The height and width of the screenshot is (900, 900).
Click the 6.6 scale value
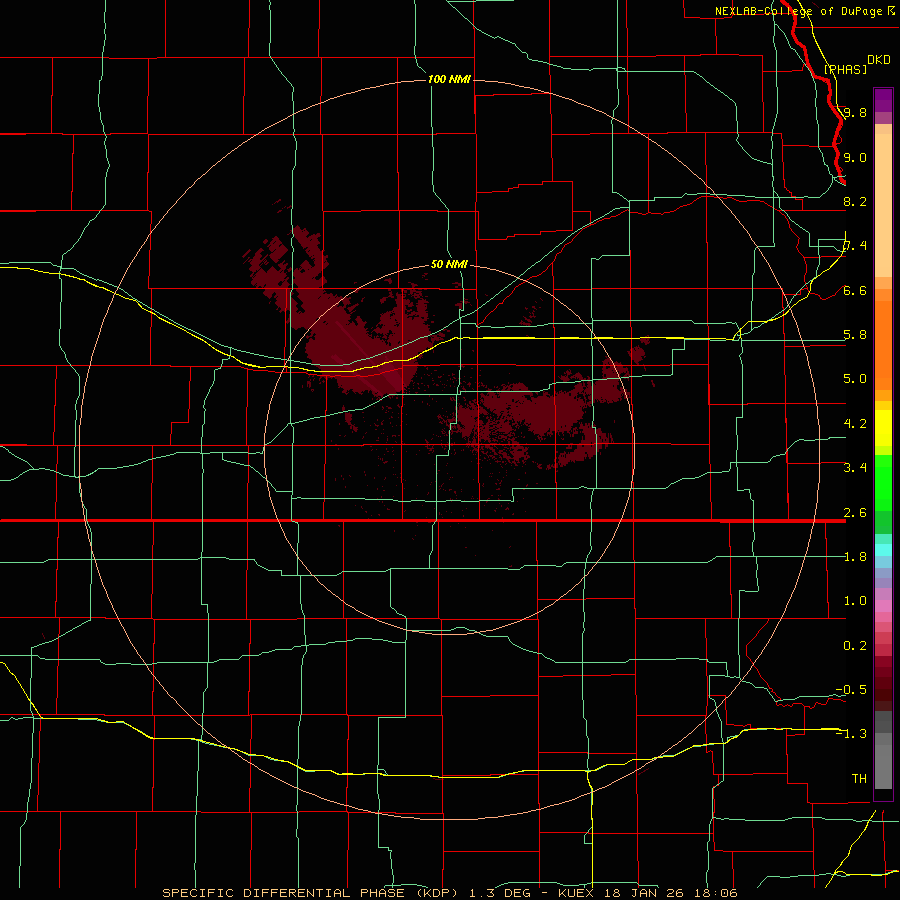click(x=855, y=290)
